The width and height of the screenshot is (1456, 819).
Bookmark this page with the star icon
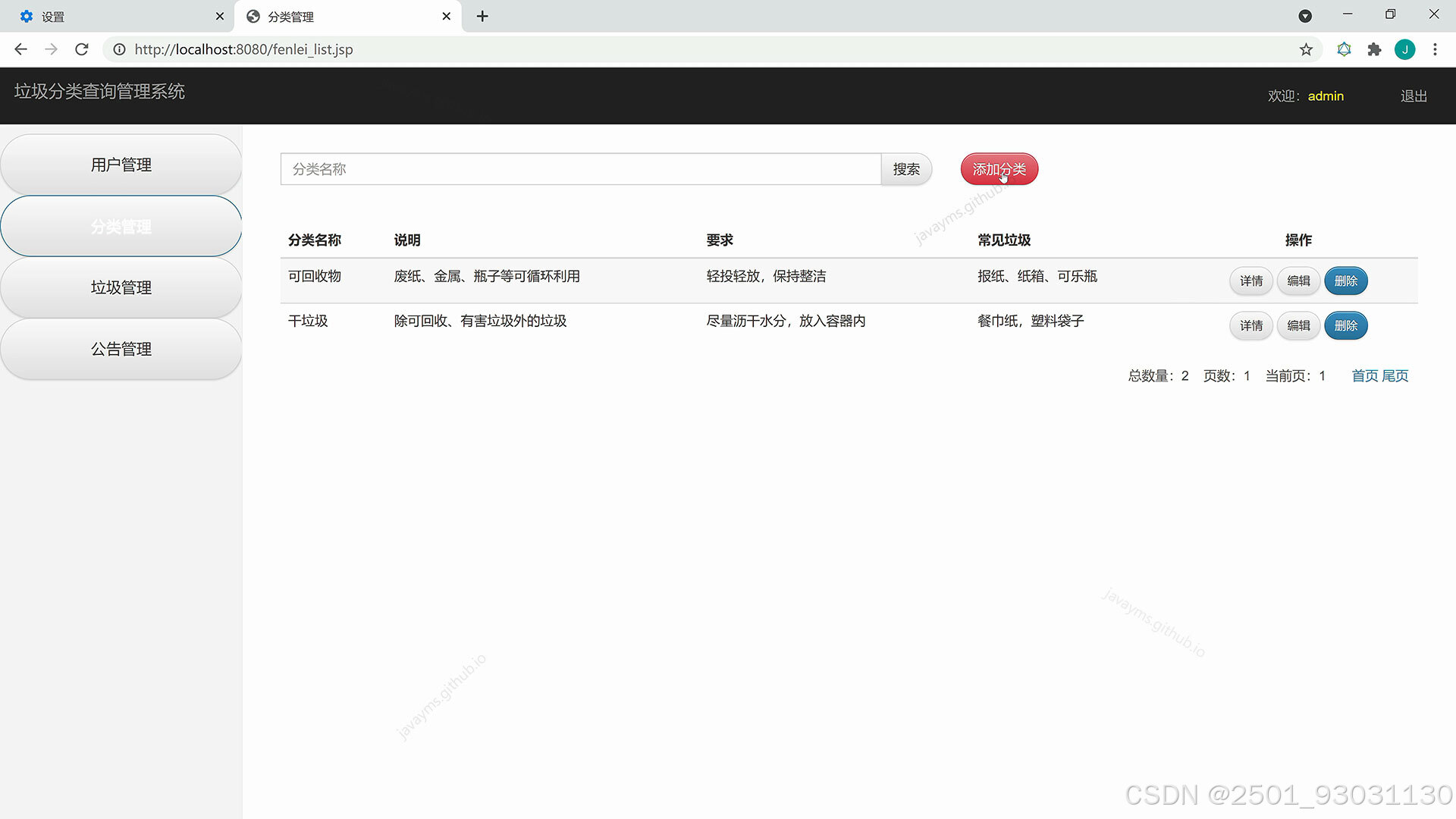(x=1306, y=49)
